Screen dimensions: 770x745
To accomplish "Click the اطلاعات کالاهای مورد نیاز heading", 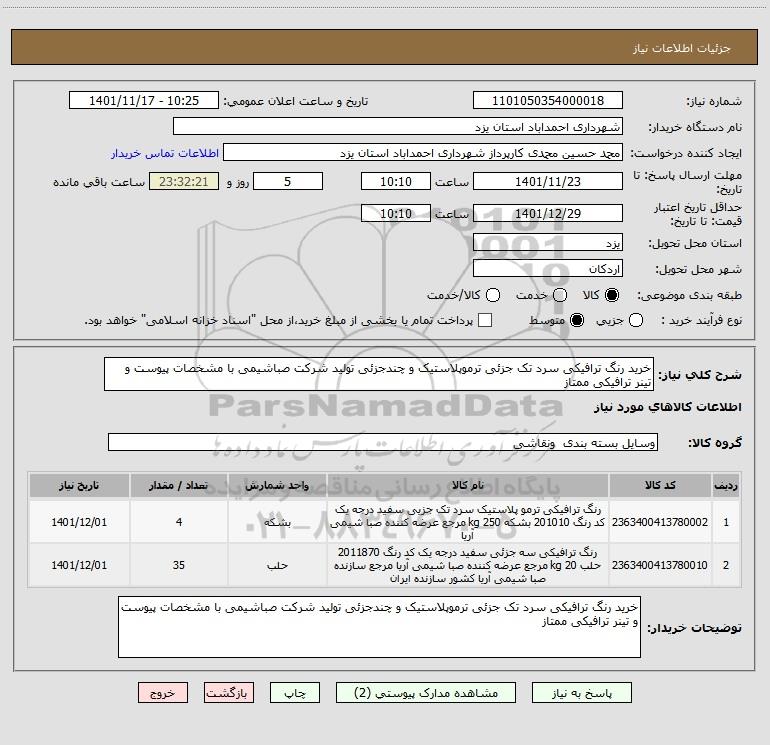I will (667, 407).
